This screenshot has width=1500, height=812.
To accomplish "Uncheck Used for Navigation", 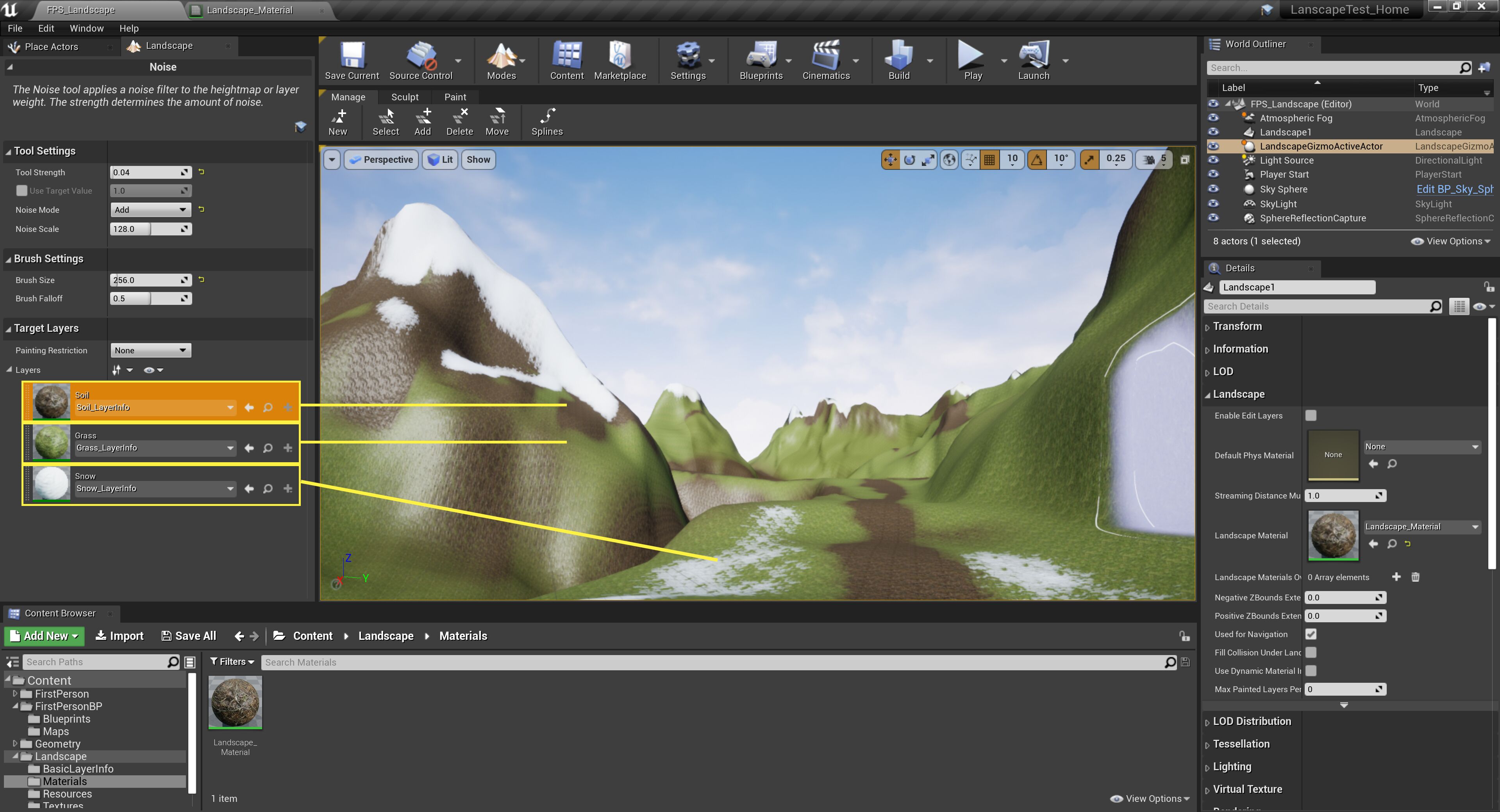I will pyautogui.click(x=1311, y=634).
